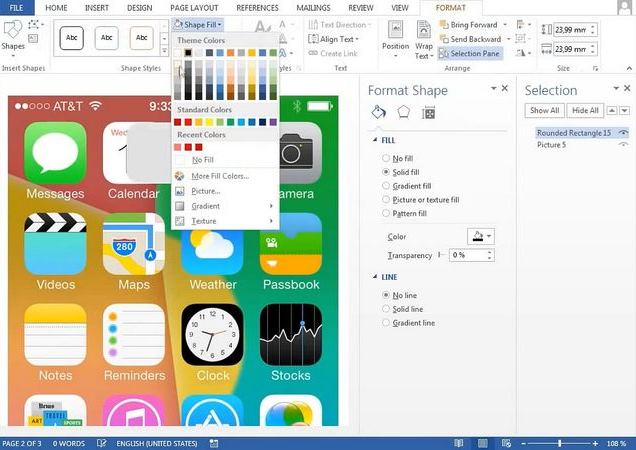Viewport: 636px width, 450px height.
Task: Click the Draw Text Box icon
Action: pyautogui.click(x=33, y=39)
